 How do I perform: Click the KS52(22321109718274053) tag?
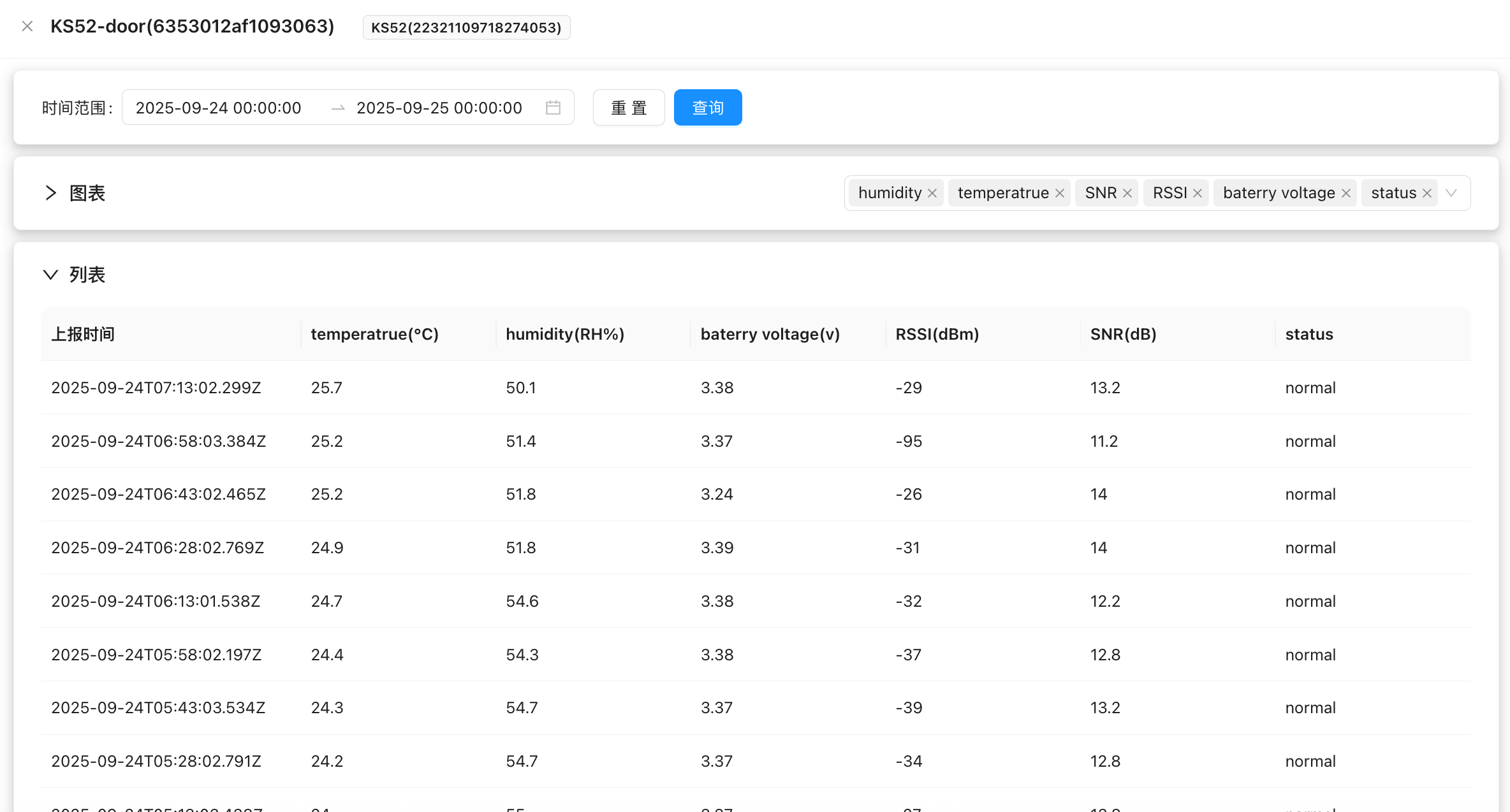tap(466, 27)
